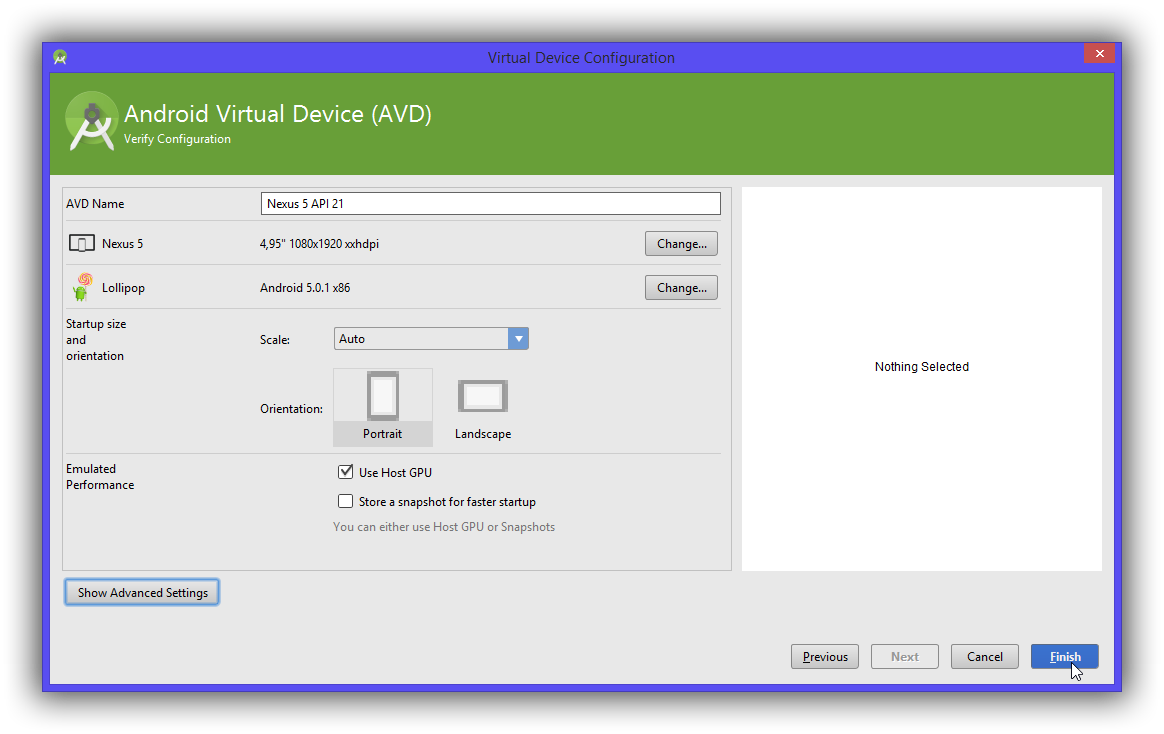Click the 'Nothing Selected' text in preview panel

[x=921, y=367]
